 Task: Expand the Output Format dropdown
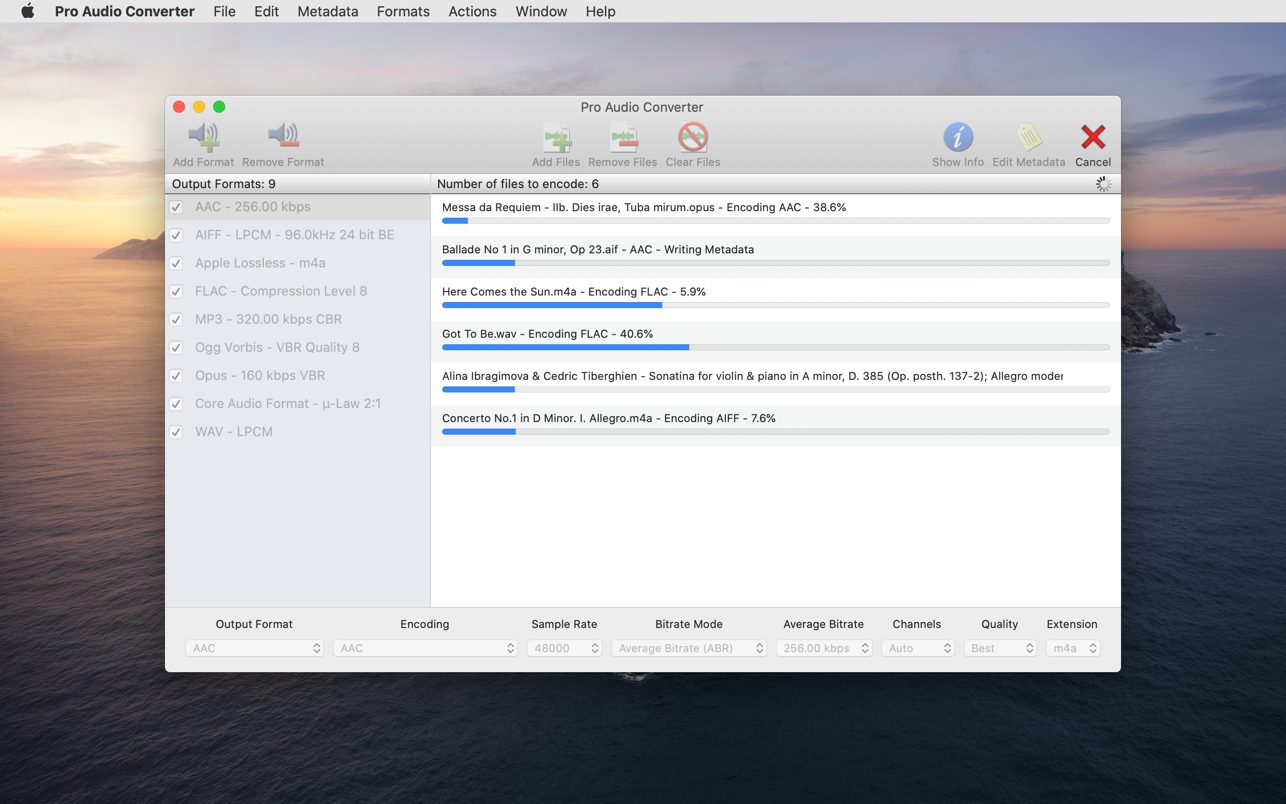(254, 648)
